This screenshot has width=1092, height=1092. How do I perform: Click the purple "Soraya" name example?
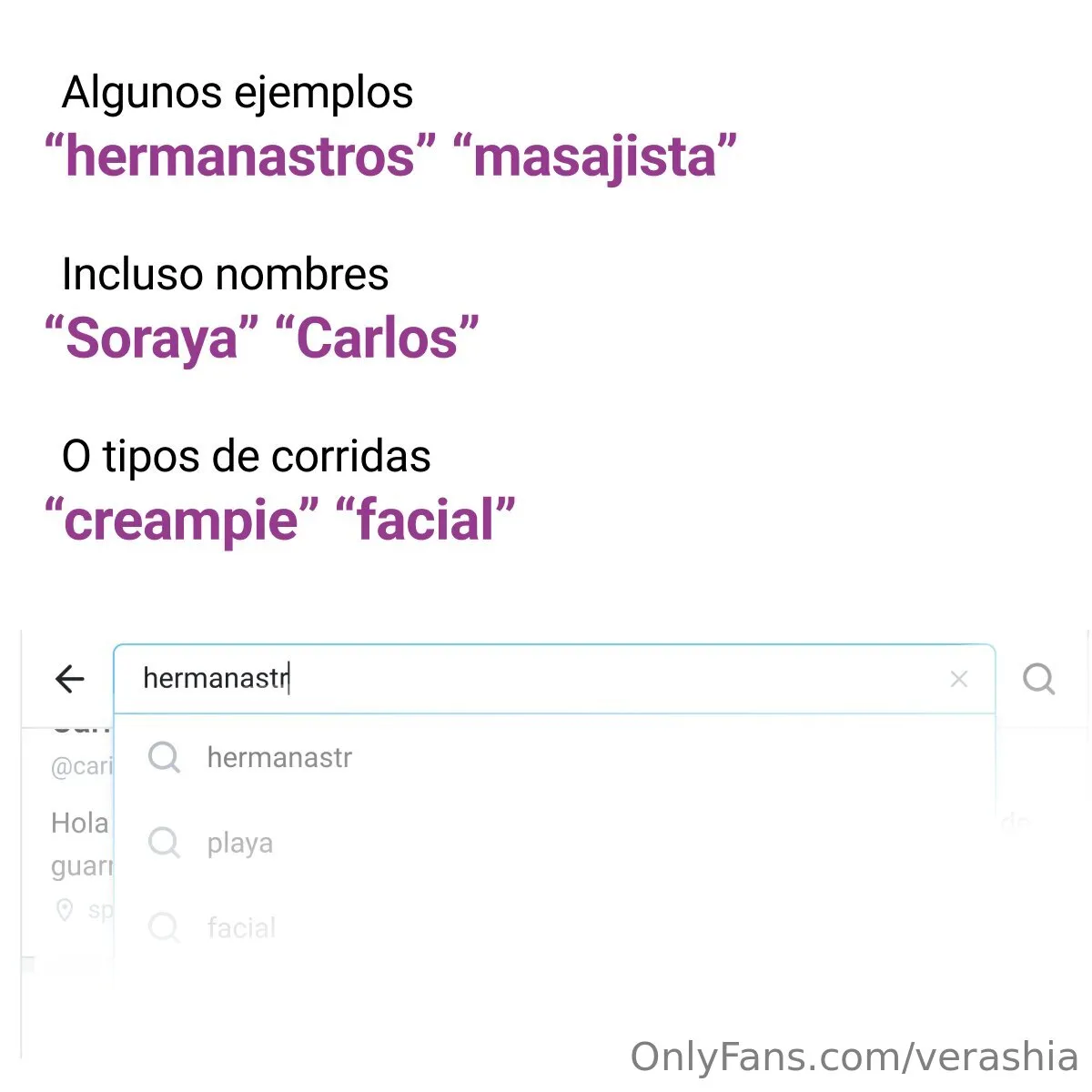point(151,339)
